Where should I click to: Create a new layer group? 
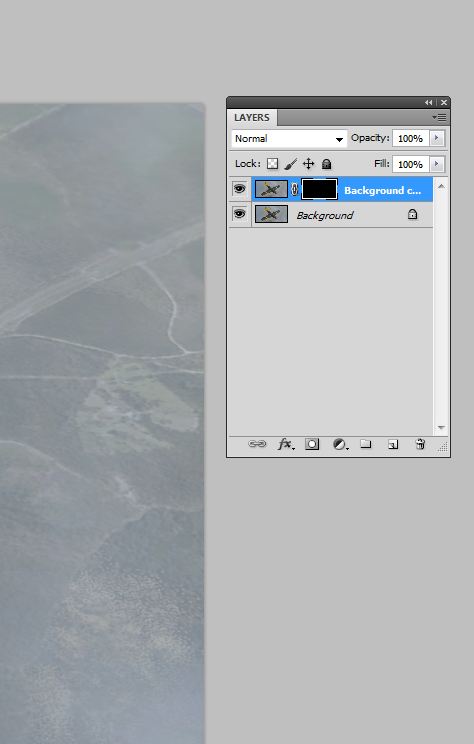pos(365,444)
